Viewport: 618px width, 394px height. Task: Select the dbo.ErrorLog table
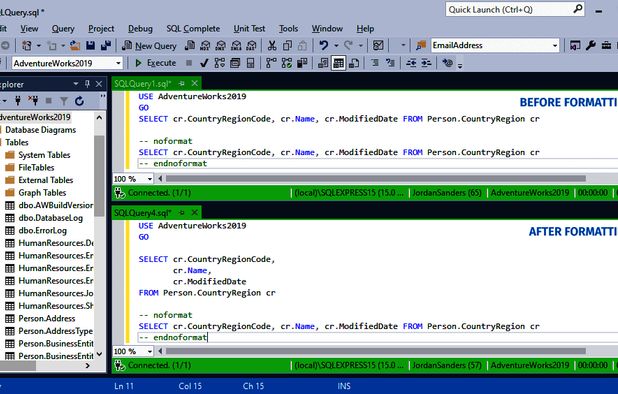[x=36, y=230]
